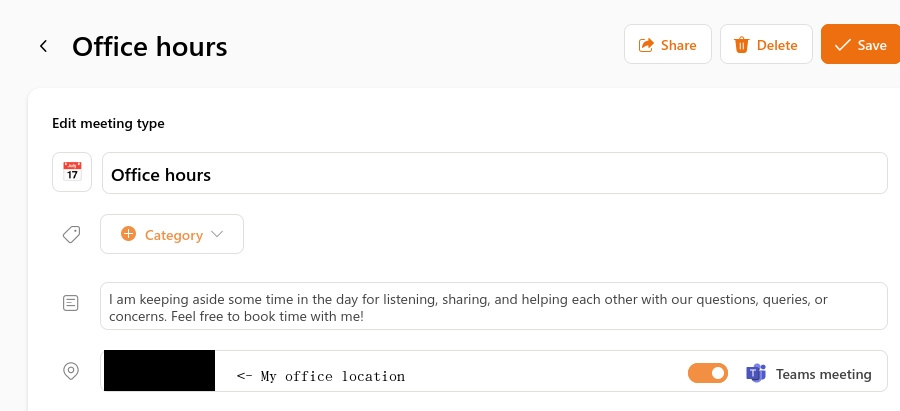Image resolution: width=900 pixels, height=411 pixels.
Task: Open the Category dropdown
Action: point(172,235)
